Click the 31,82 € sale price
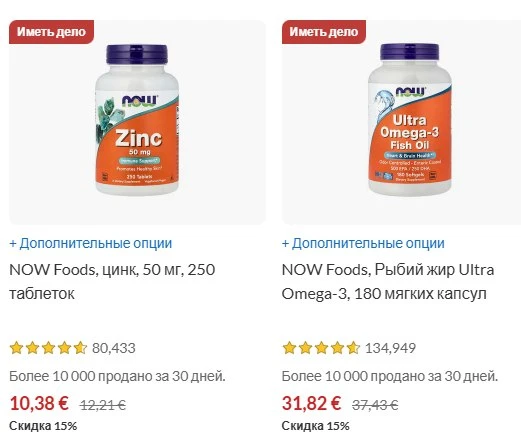 click(x=312, y=403)
